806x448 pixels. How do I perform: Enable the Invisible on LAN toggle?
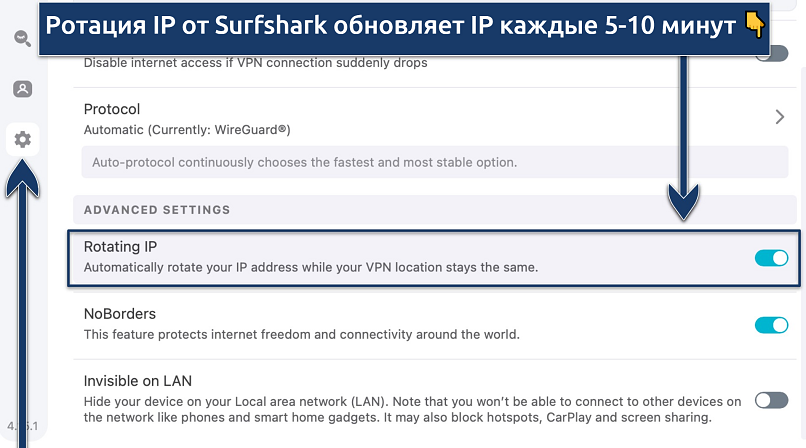(771, 400)
